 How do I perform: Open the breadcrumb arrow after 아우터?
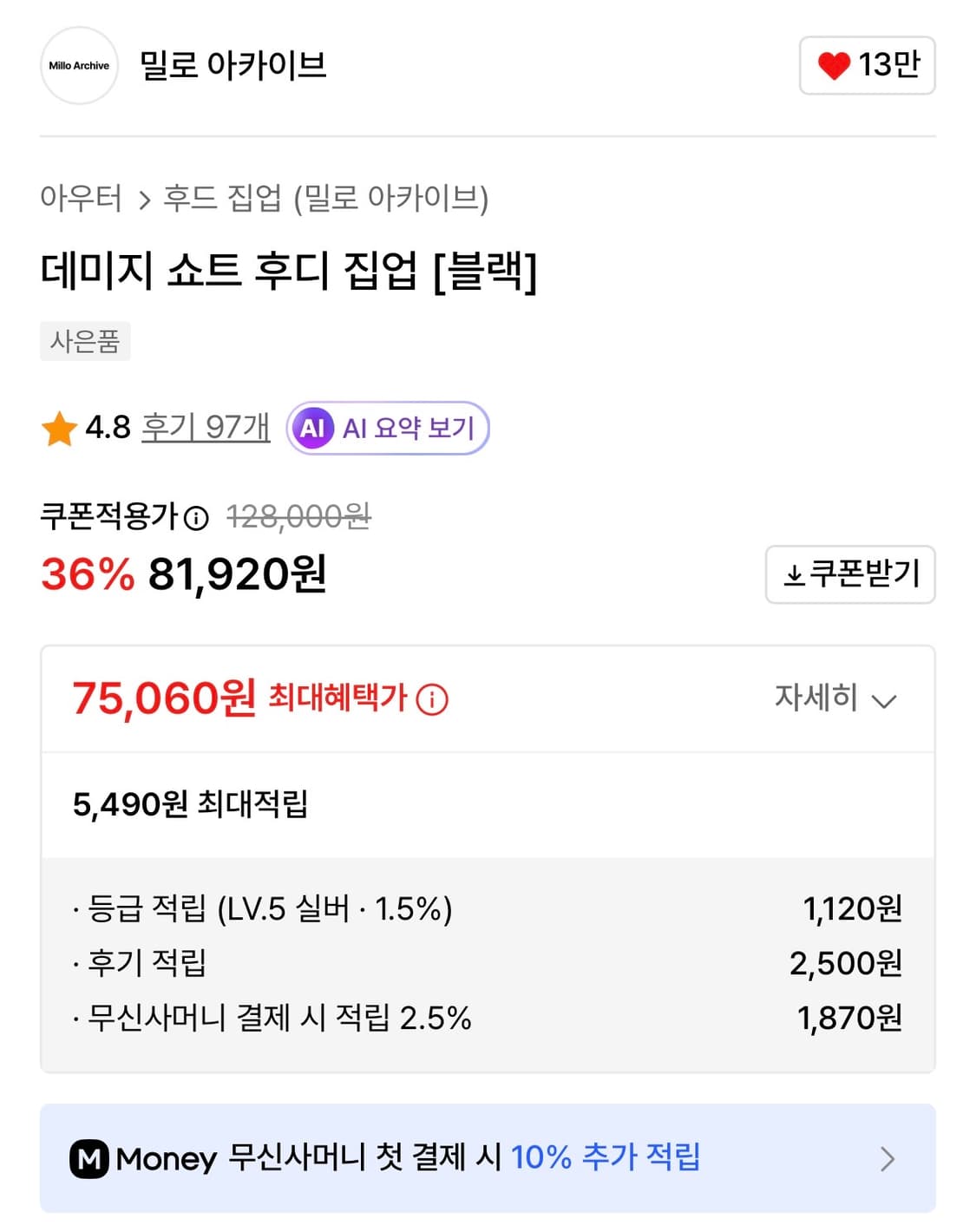coord(143,199)
